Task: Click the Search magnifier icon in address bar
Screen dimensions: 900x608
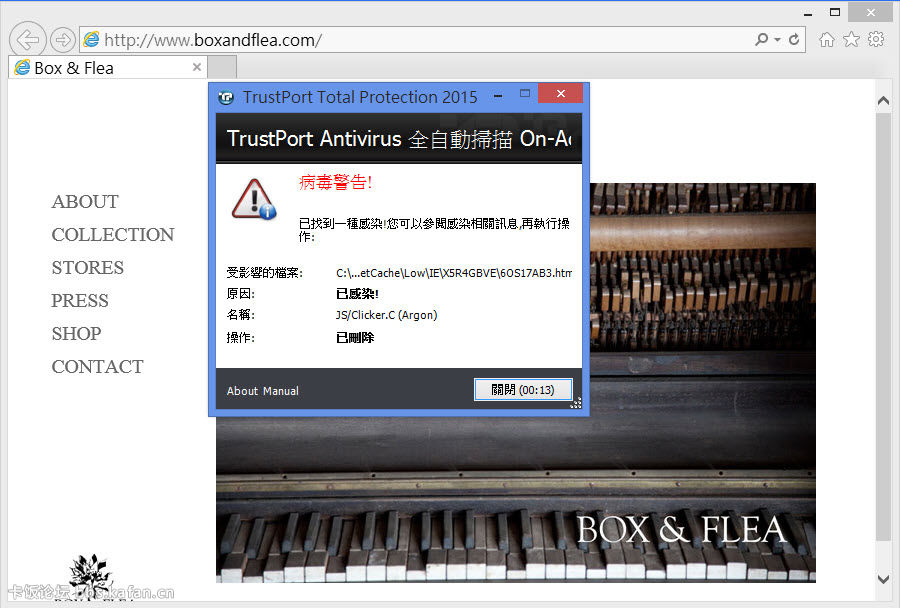Action: pos(762,40)
